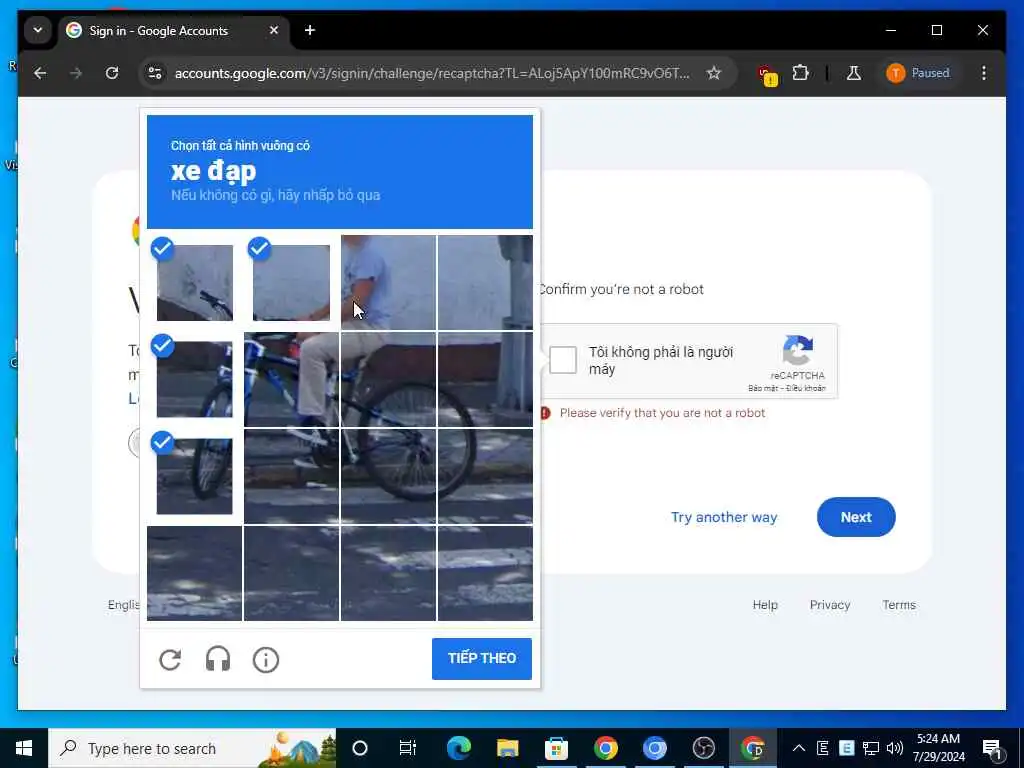View site information in the address bar
Screen dimensions: 1024x768
pyautogui.click(x=155, y=73)
